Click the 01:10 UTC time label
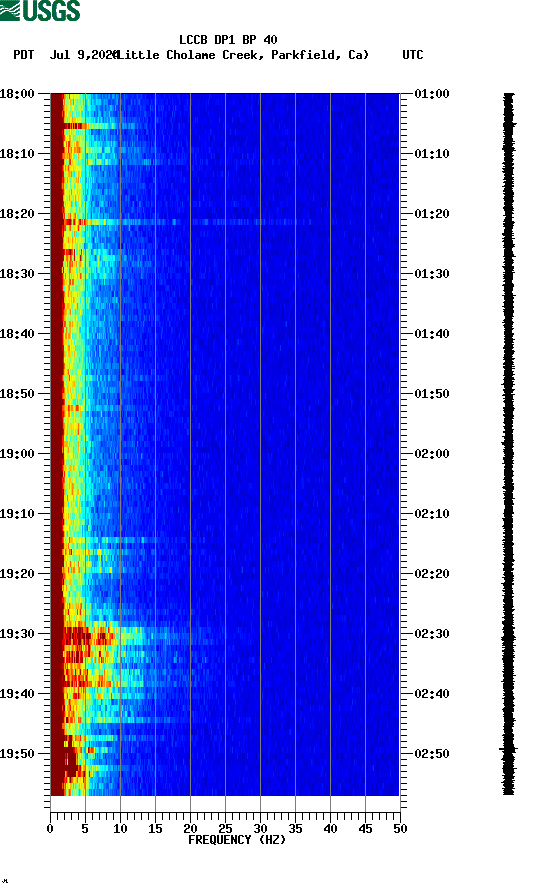552x892 pixels. [x=432, y=154]
